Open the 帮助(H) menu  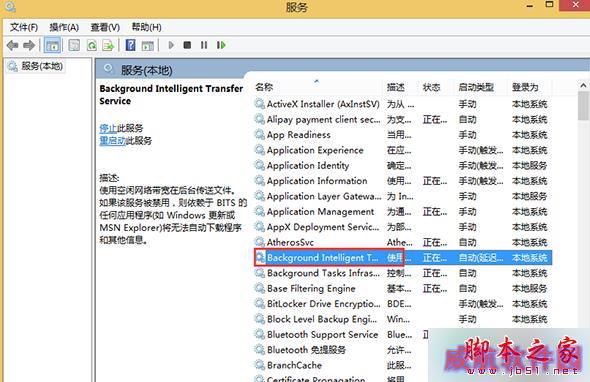click(146, 27)
